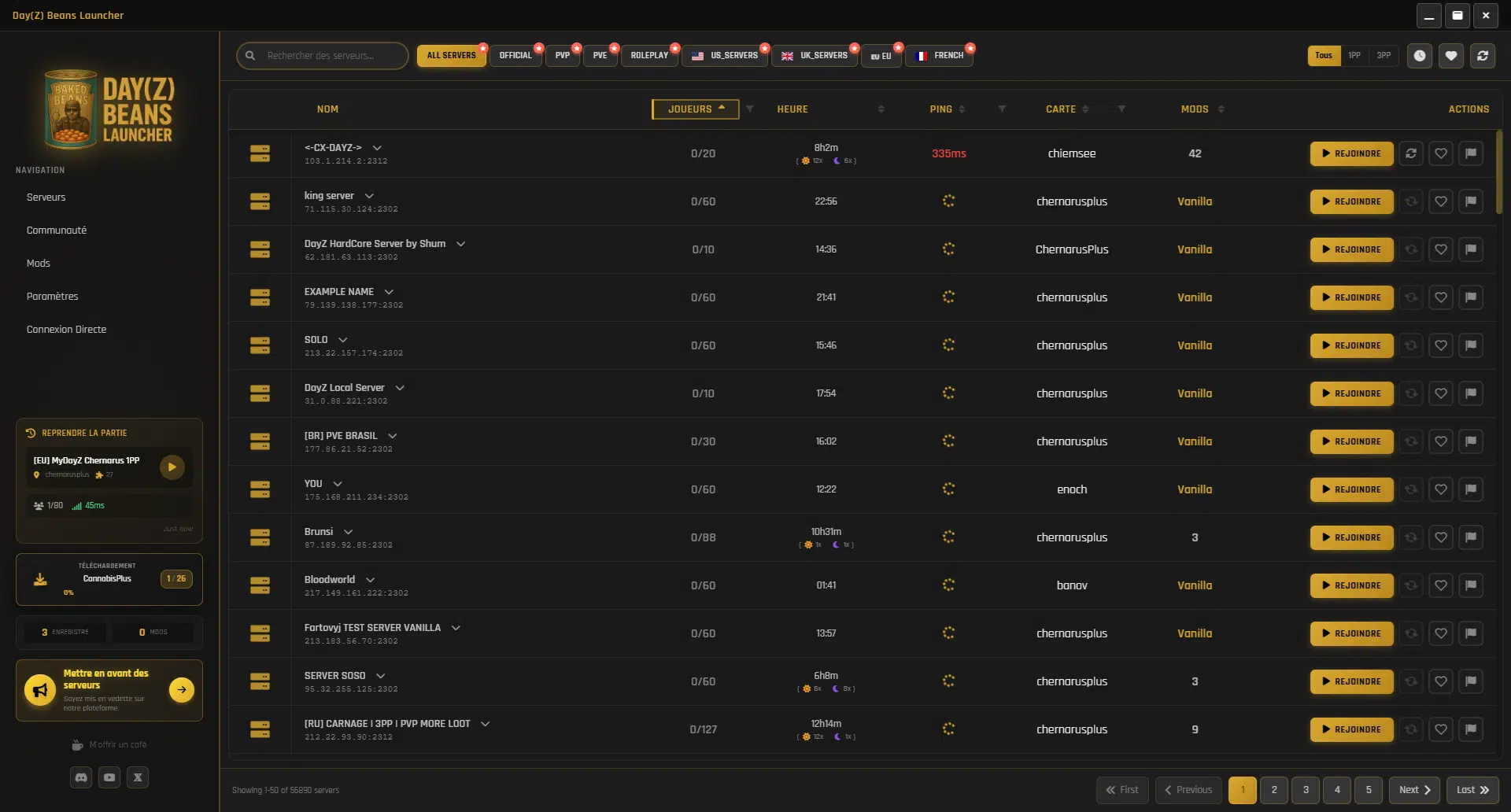This screenshot has width=1511, height=812.
Task: Go to the Next page of servers
Action: coord(1414,790)
